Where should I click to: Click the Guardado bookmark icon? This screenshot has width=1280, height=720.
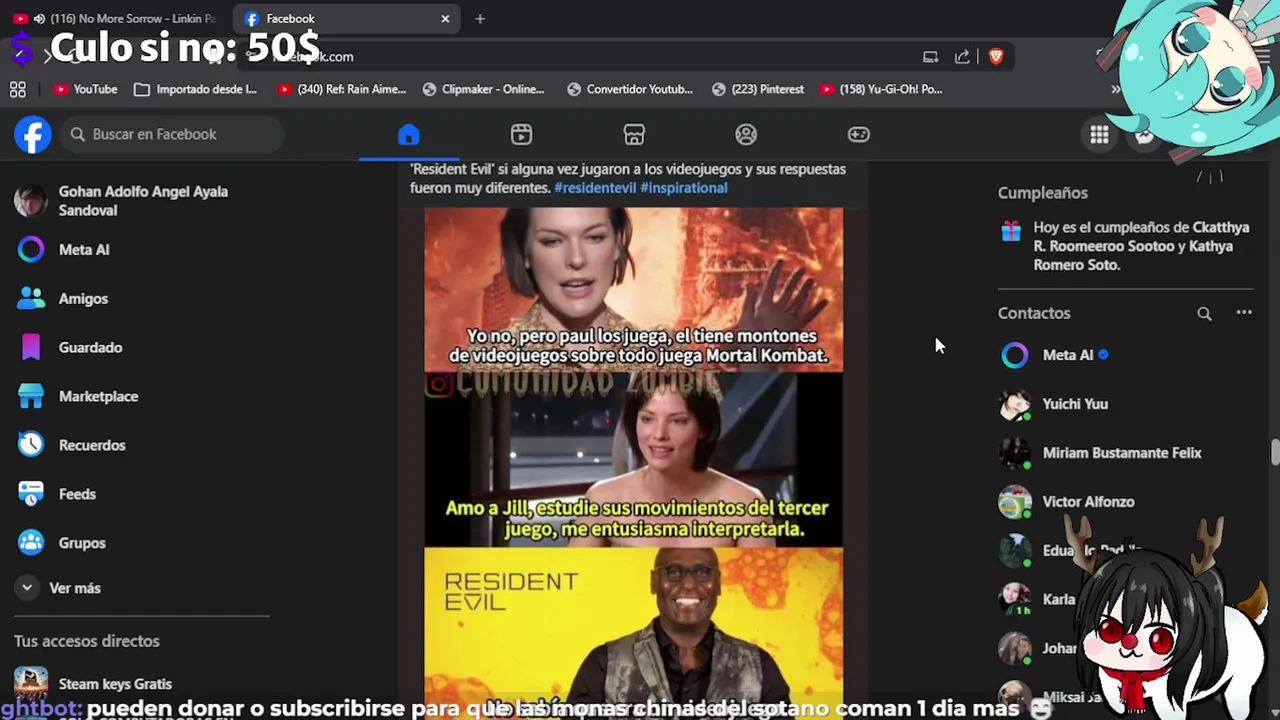click(x=31, y=348)
